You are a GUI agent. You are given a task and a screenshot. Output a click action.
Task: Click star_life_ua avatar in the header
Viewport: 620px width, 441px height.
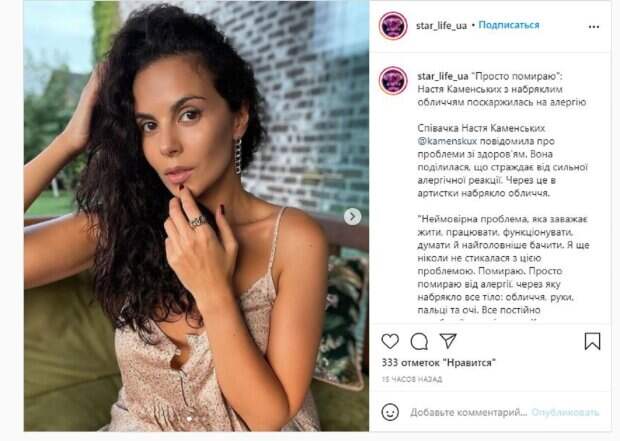[393, 26]
